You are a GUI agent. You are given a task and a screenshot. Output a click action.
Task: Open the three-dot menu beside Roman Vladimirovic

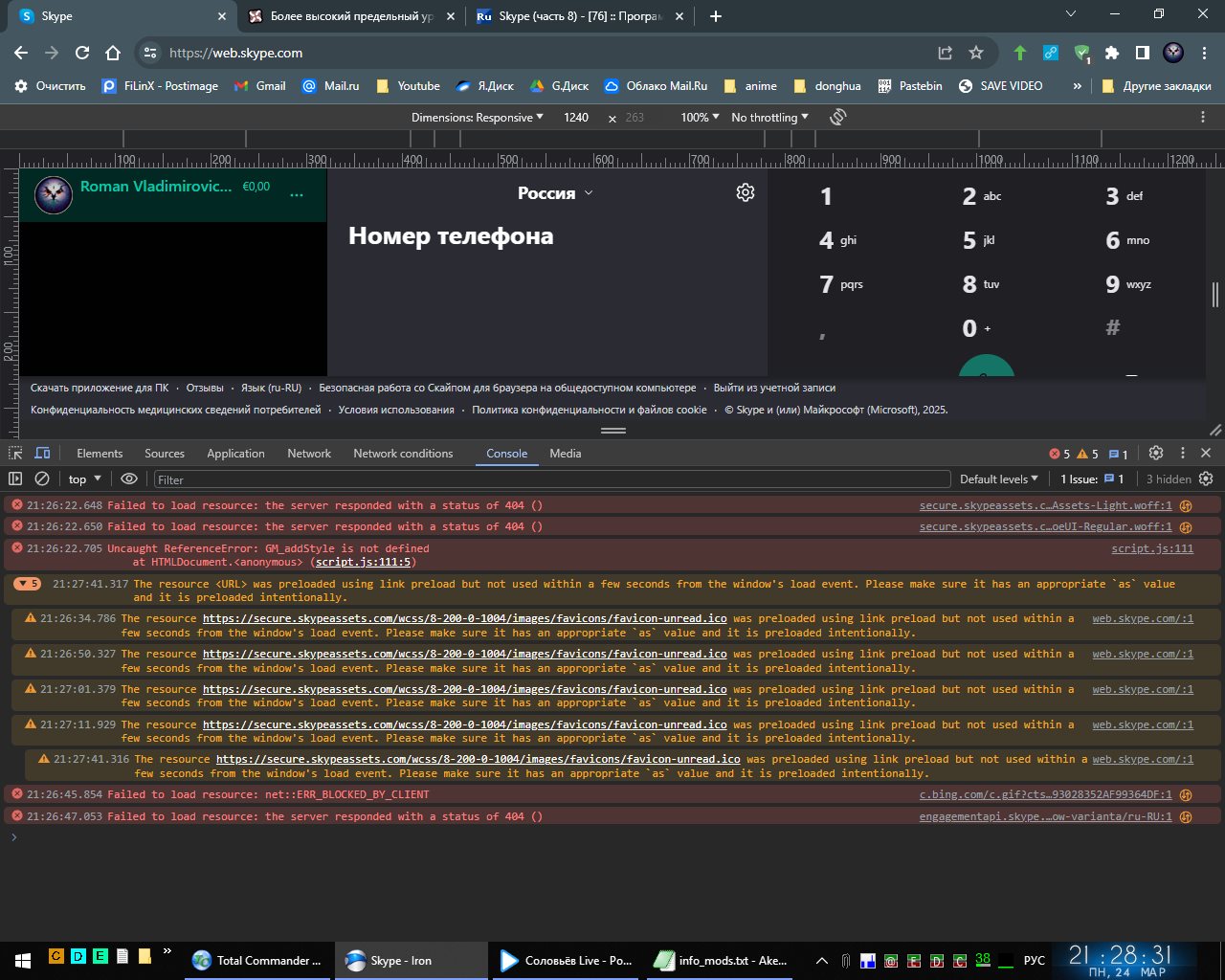(297, 194)
